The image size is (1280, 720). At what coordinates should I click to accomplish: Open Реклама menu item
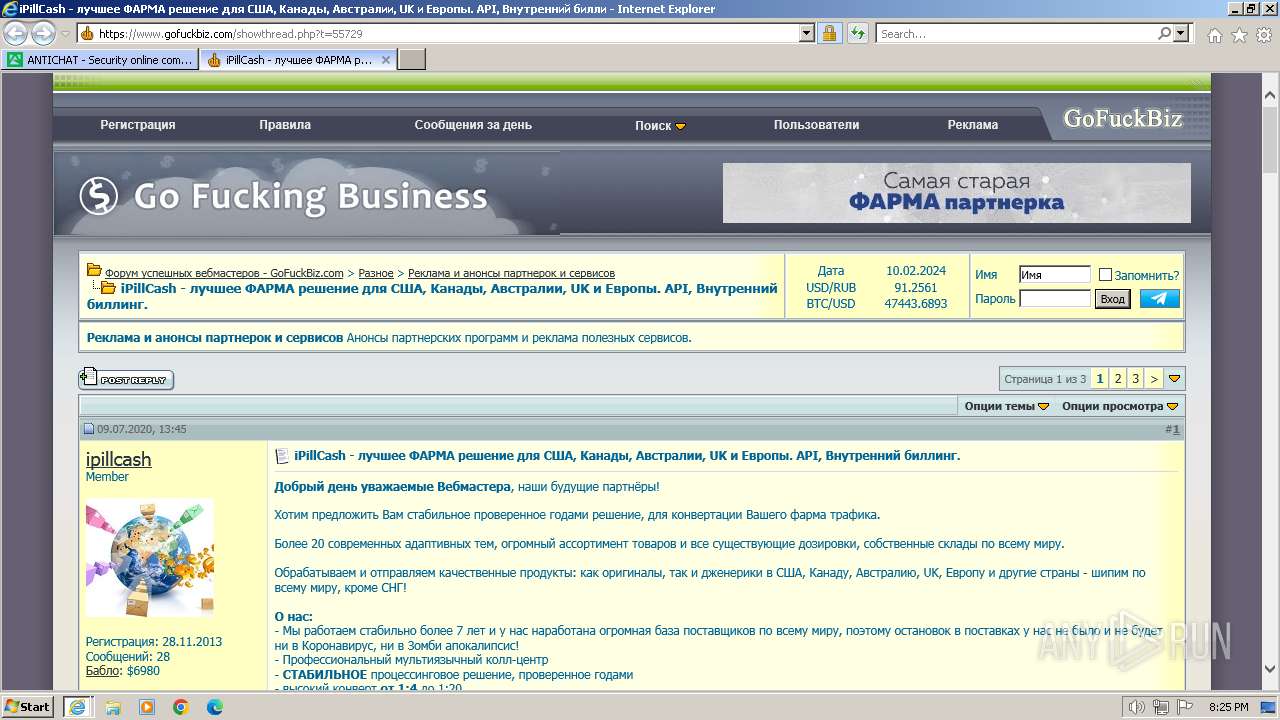click(973, 125)
